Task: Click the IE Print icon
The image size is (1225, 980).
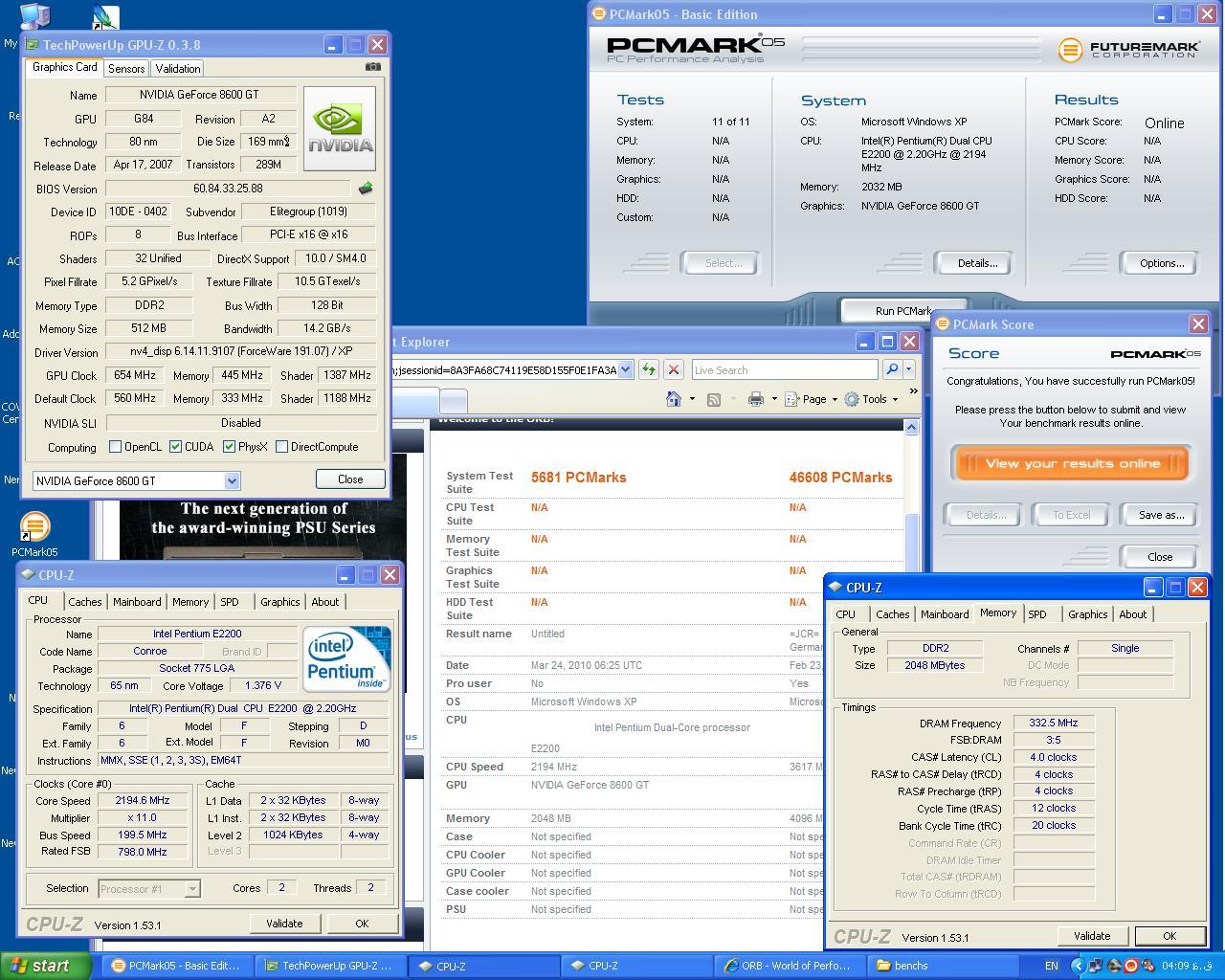Action: (756, 399)
